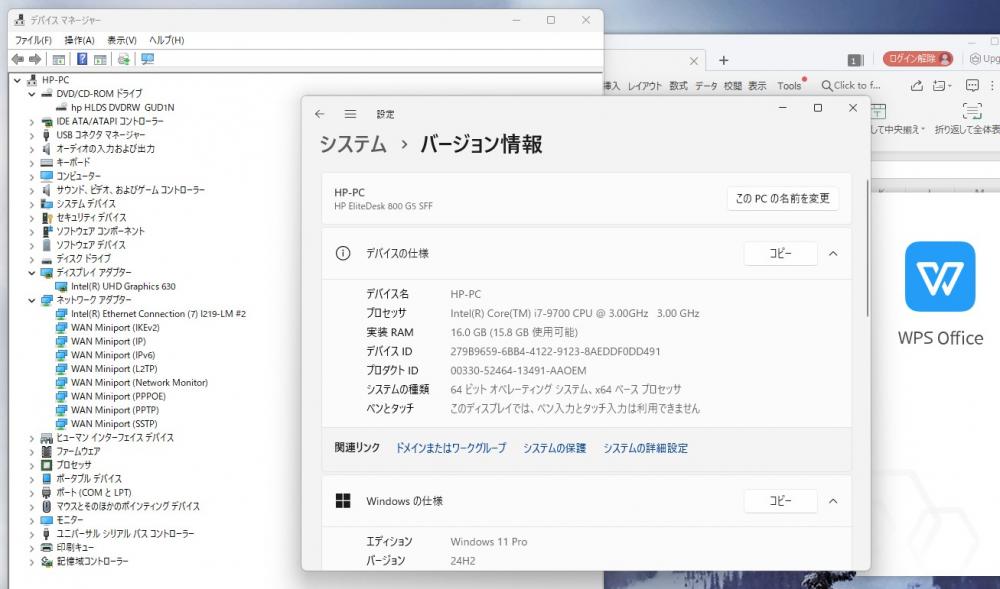Click the back arrow in the Settings window
1000x589 pixels.
(320, 114)
